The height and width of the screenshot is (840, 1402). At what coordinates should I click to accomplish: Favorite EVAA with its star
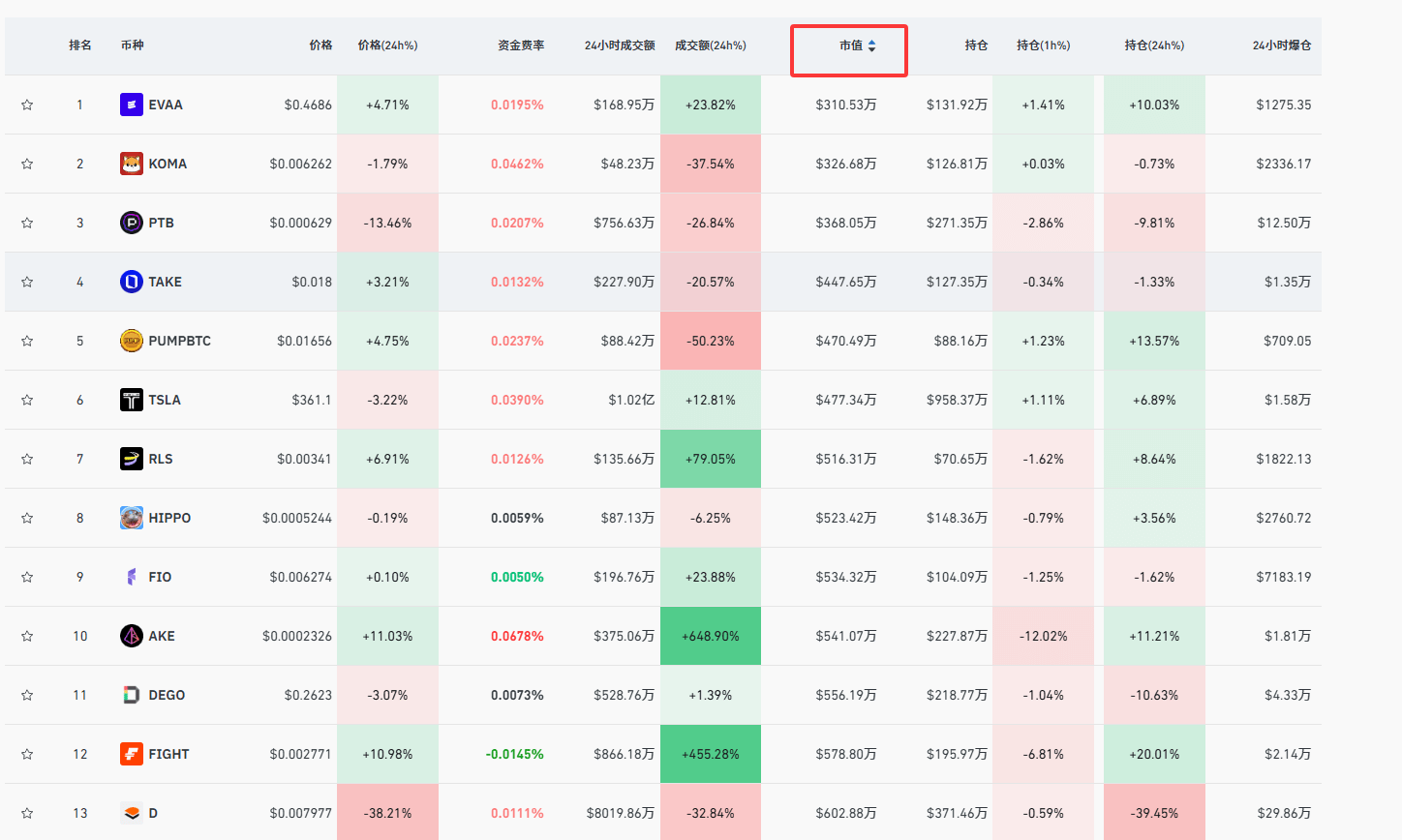click(27, 105)
